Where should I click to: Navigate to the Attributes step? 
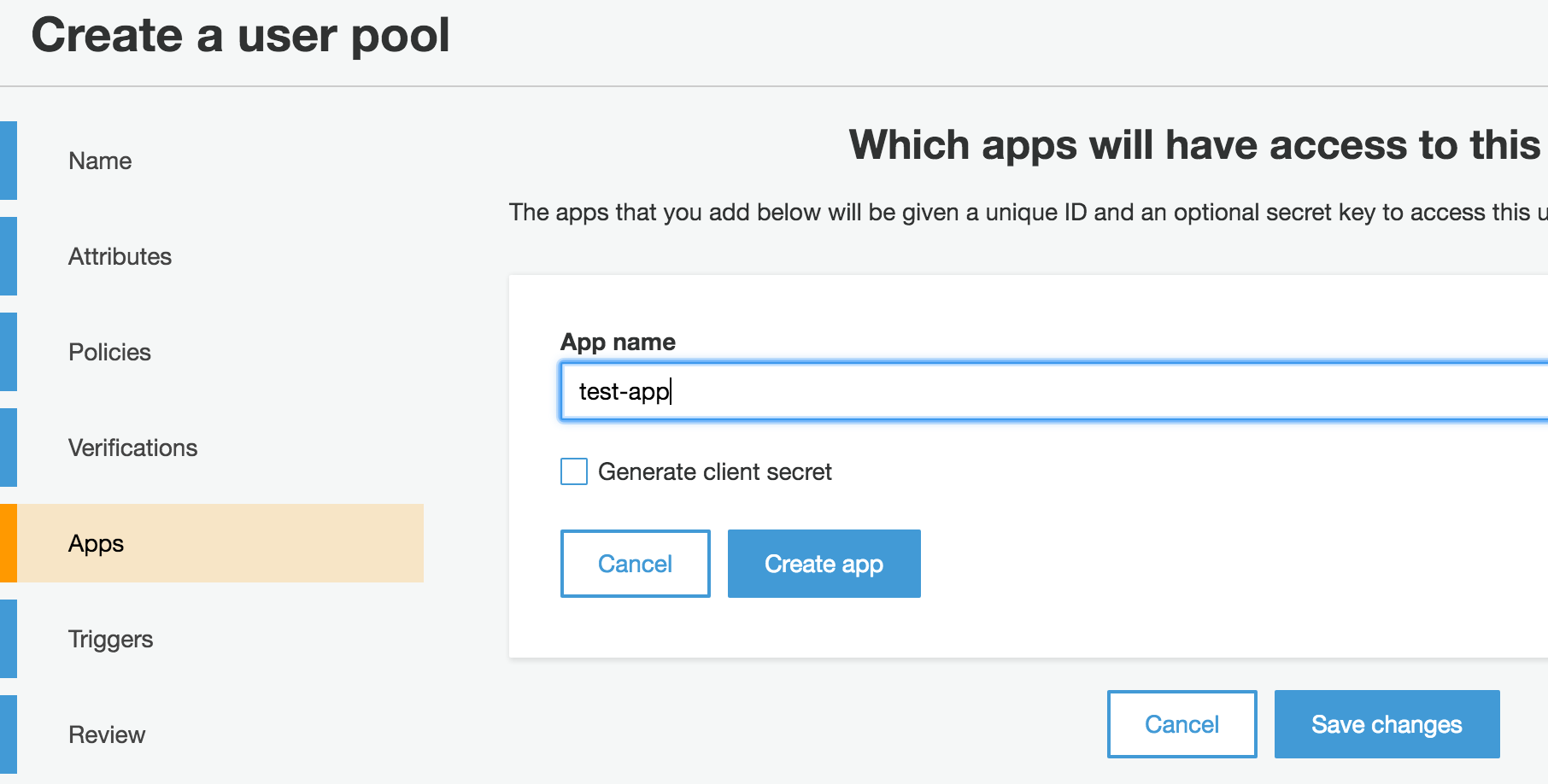coord(120,255)
